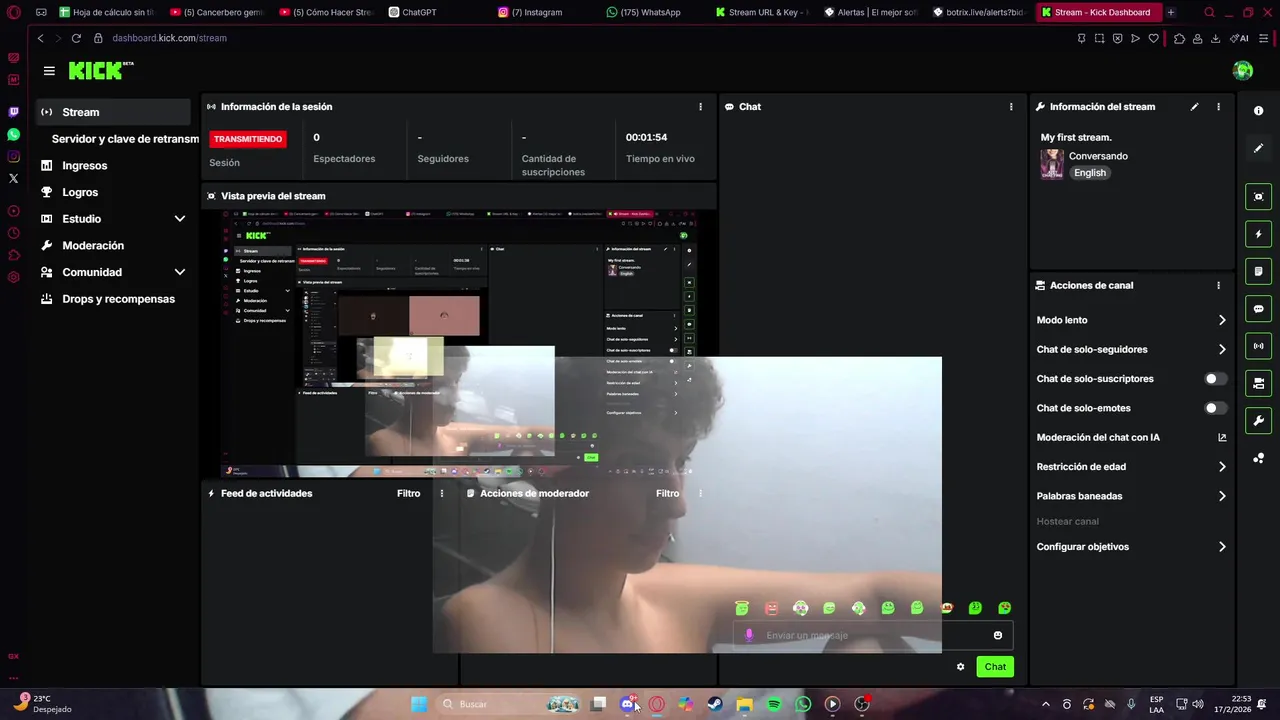
Task: Open Instagram in the Opera sidebar
Action: pos(13,156)
